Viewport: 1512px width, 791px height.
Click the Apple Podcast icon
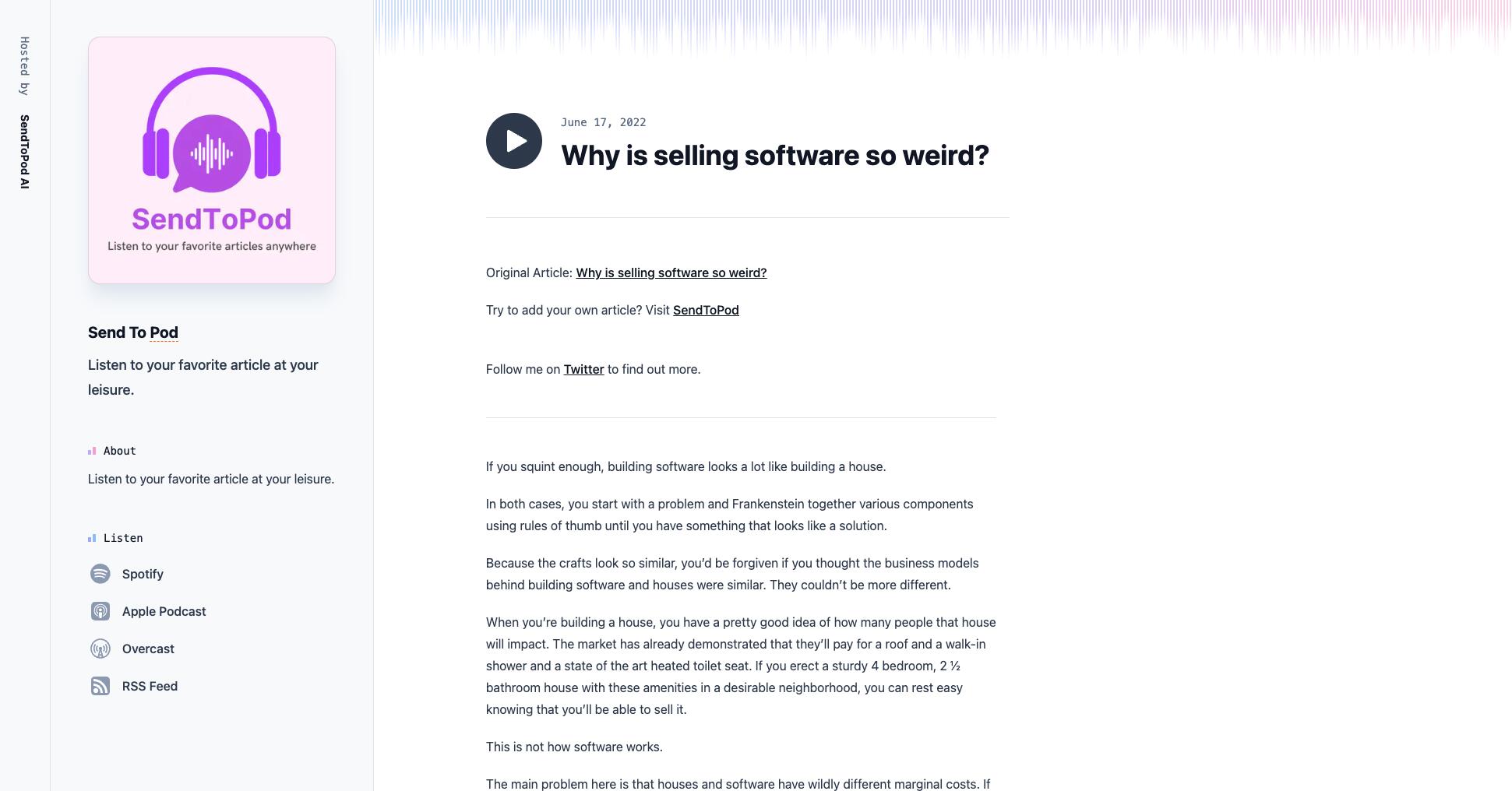pos(100,611)
